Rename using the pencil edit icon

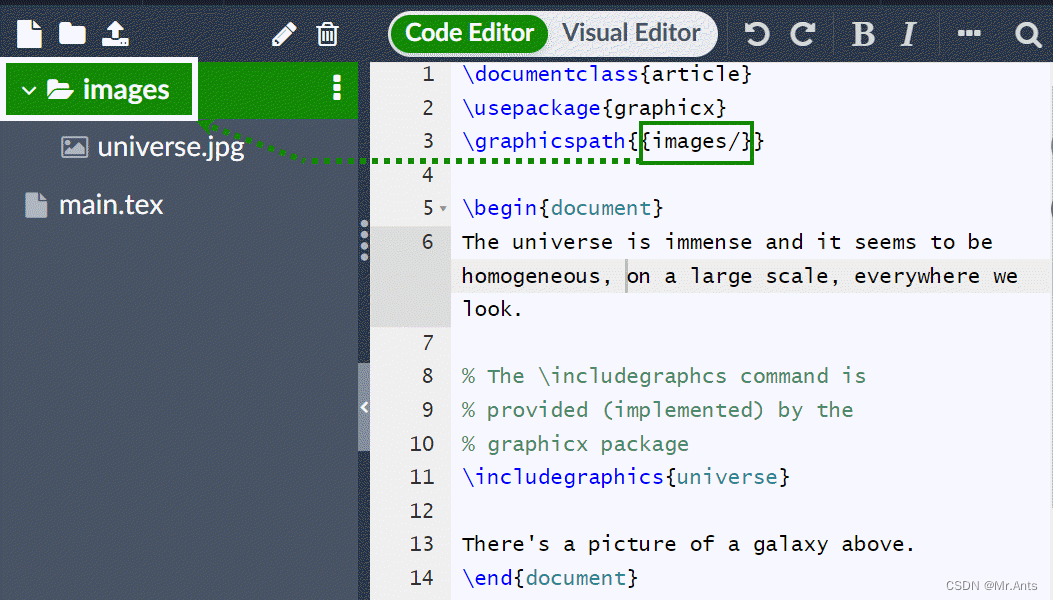(x=284, y=33)
